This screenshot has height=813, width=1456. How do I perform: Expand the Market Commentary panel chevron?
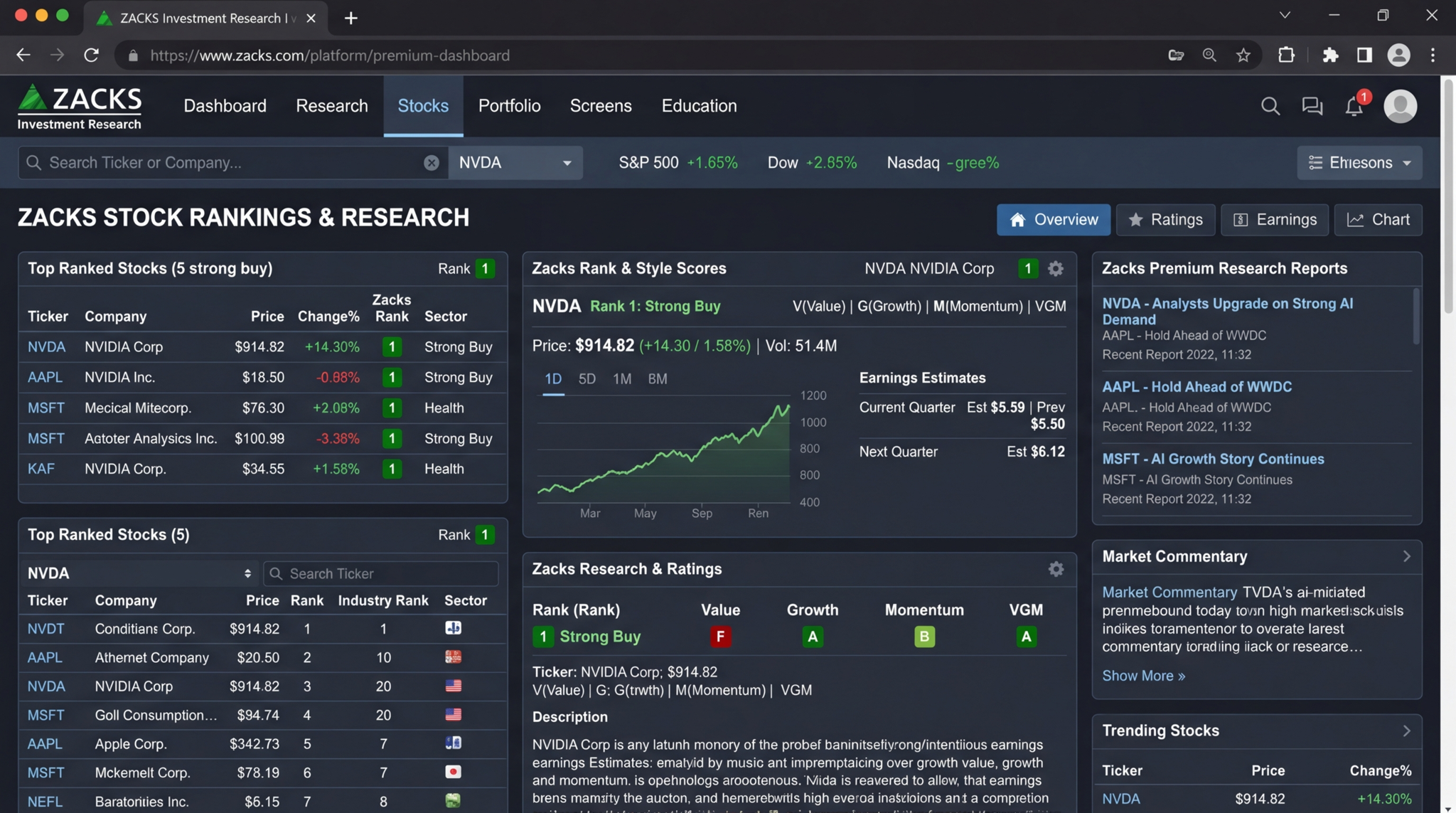[1406, 556]
